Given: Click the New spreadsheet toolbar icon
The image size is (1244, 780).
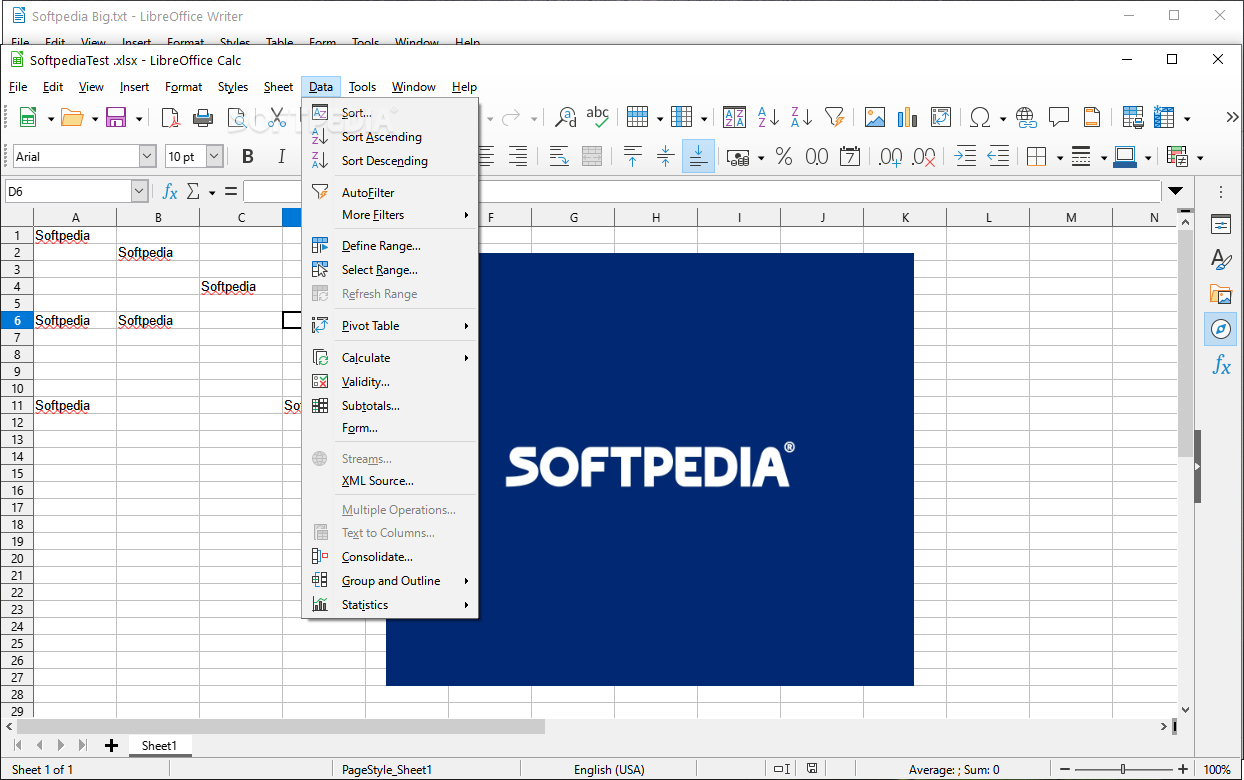Looking at the screenshot, I should coord(28,118).
